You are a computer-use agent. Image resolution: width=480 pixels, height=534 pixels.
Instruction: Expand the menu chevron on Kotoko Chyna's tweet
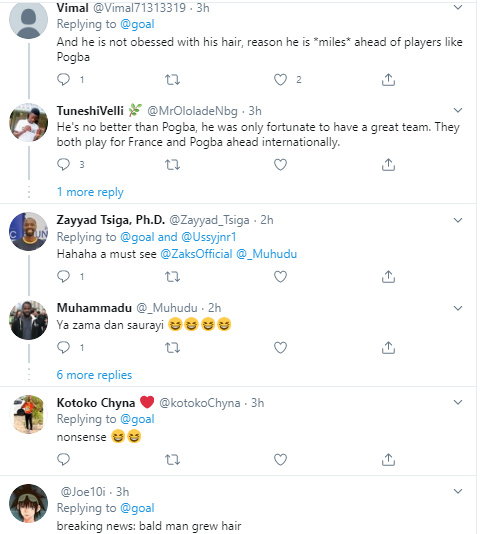[458, 402]
